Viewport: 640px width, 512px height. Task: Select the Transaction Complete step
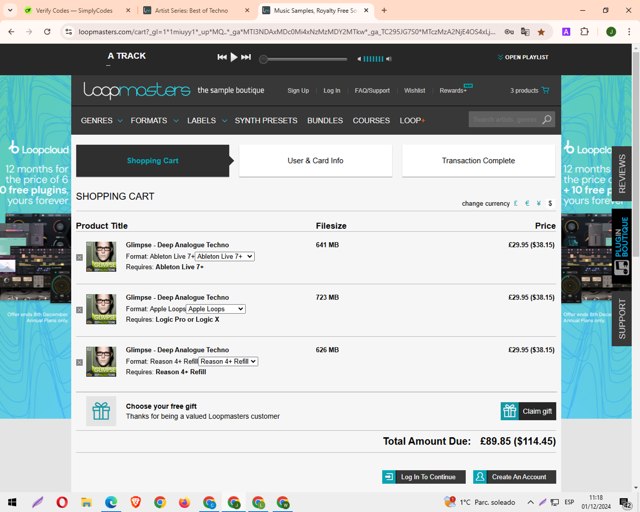478,161
